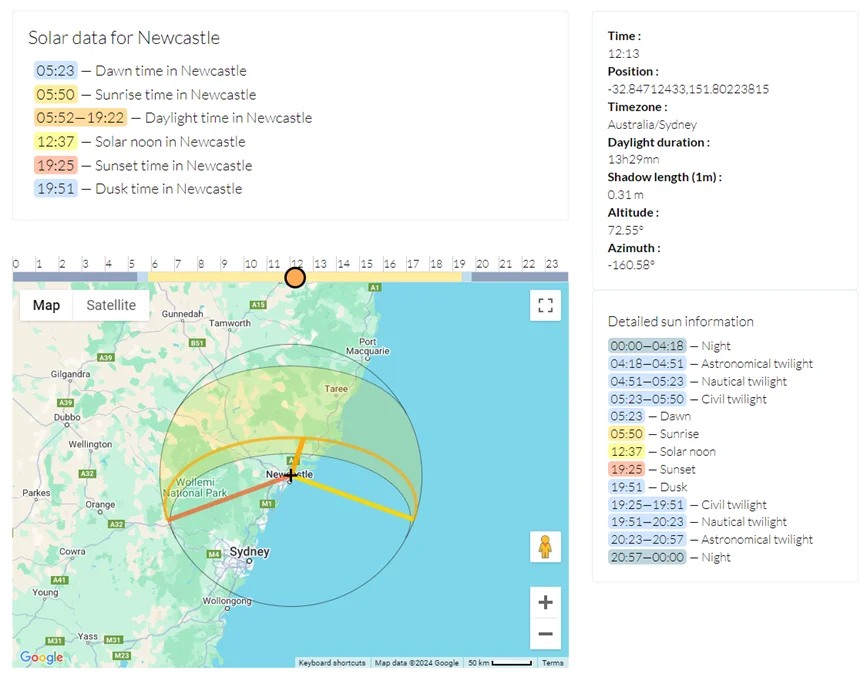Click hour 6 on the timeline
Screen dimensions: 867x674
(154, 264)
